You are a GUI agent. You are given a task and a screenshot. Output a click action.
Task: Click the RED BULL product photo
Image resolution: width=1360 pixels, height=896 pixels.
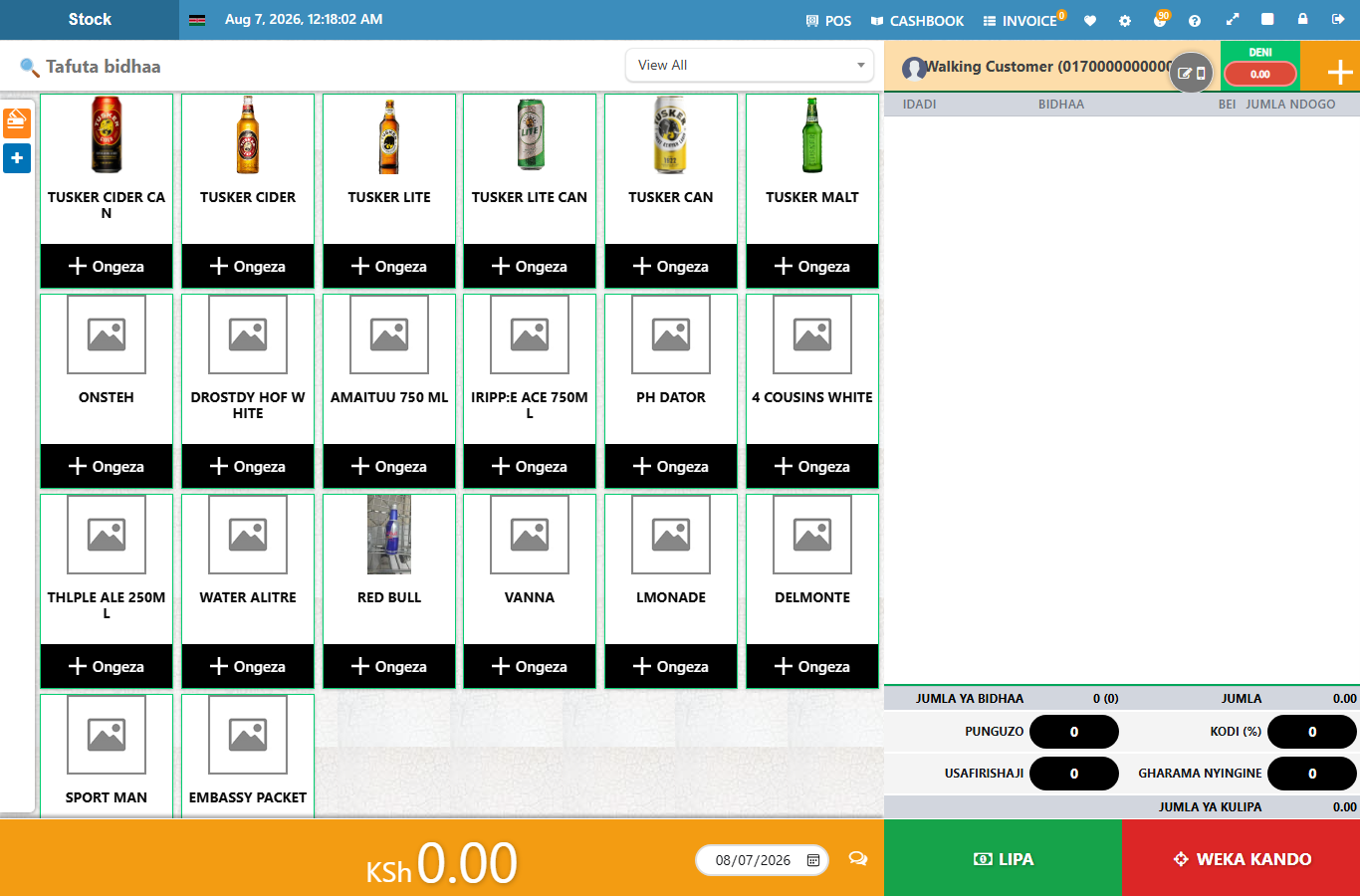point(389,536)
